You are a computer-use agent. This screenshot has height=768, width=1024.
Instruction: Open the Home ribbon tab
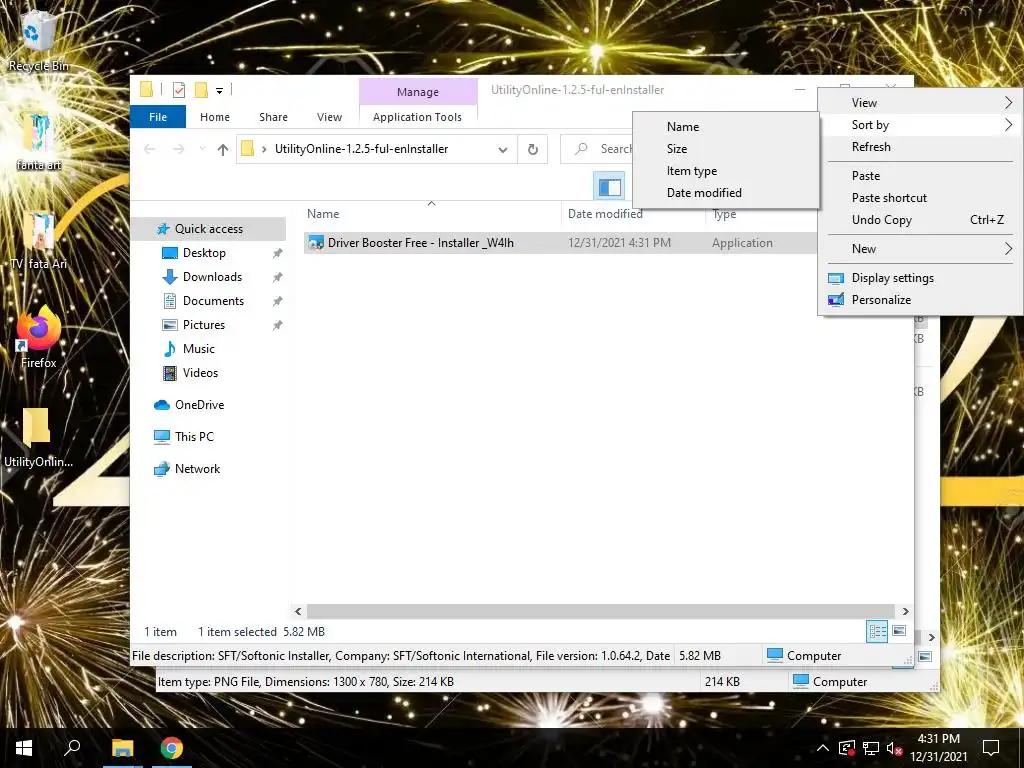(215, 117)
